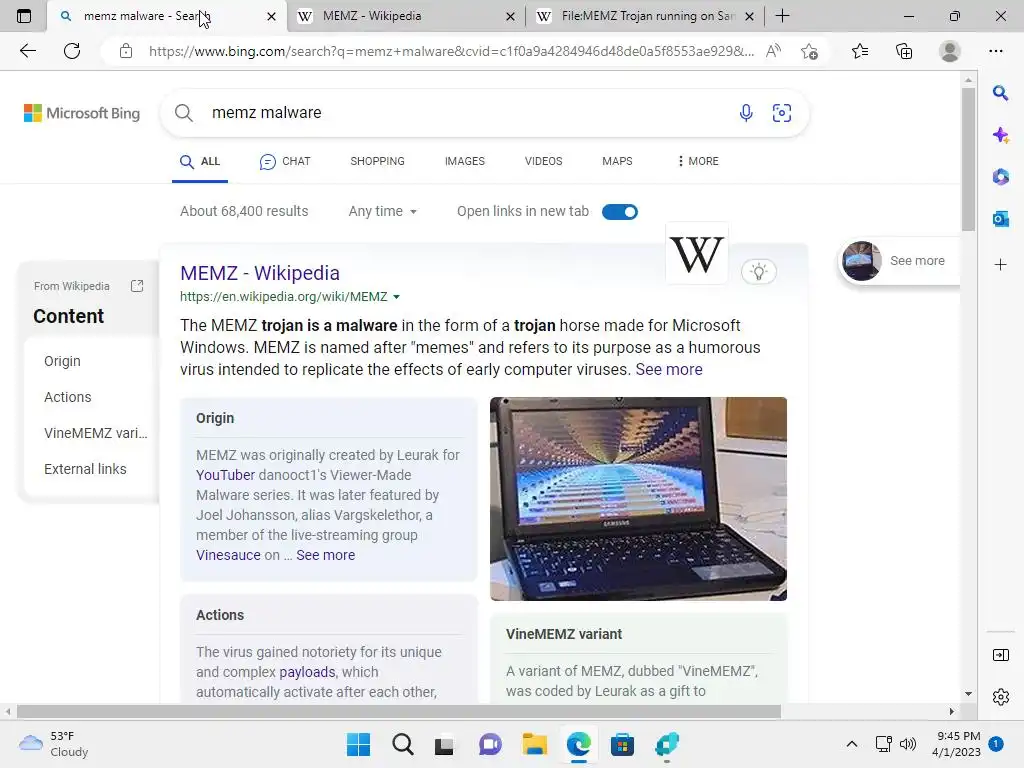The image size is (1024, 768).
Task: Jump to VineMEMZ variant in Content list
Action: tap(96, 433)
